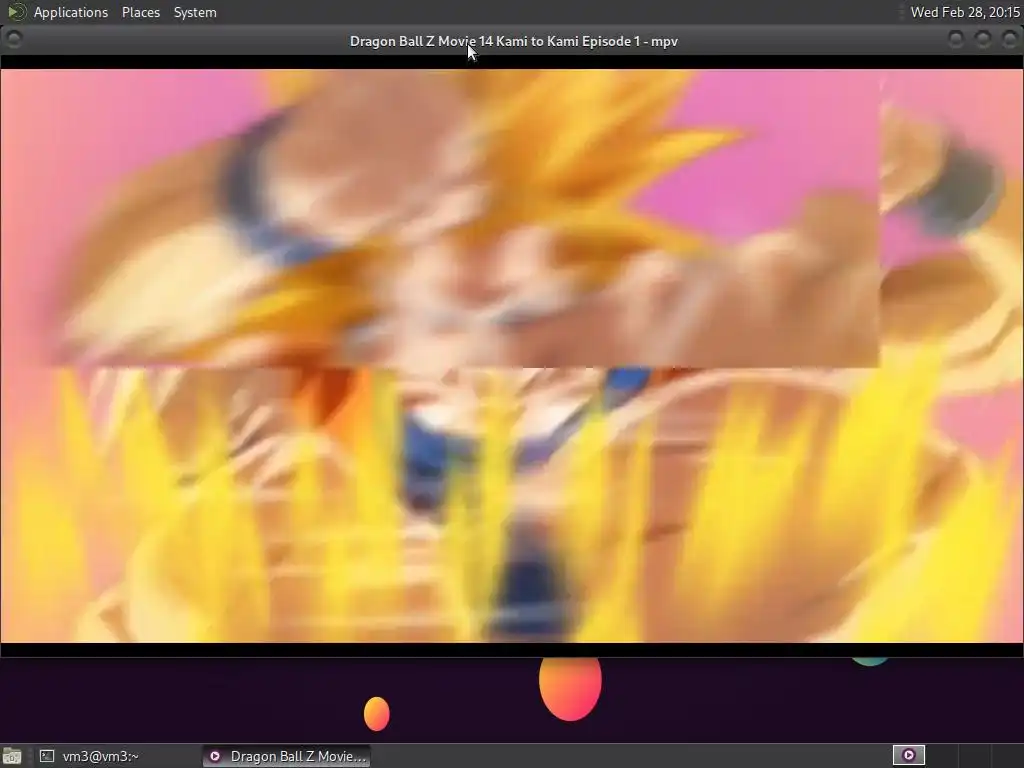Click the mpv video to toggle playback

511,356
